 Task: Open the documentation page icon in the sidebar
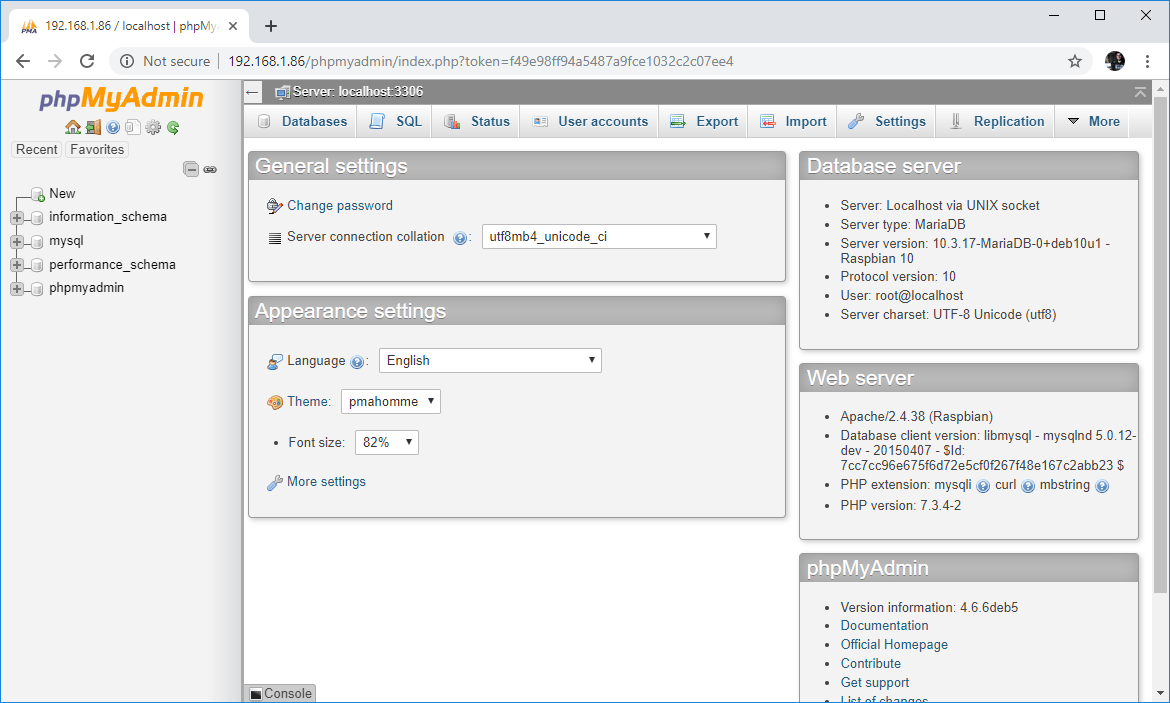point(132,127)
